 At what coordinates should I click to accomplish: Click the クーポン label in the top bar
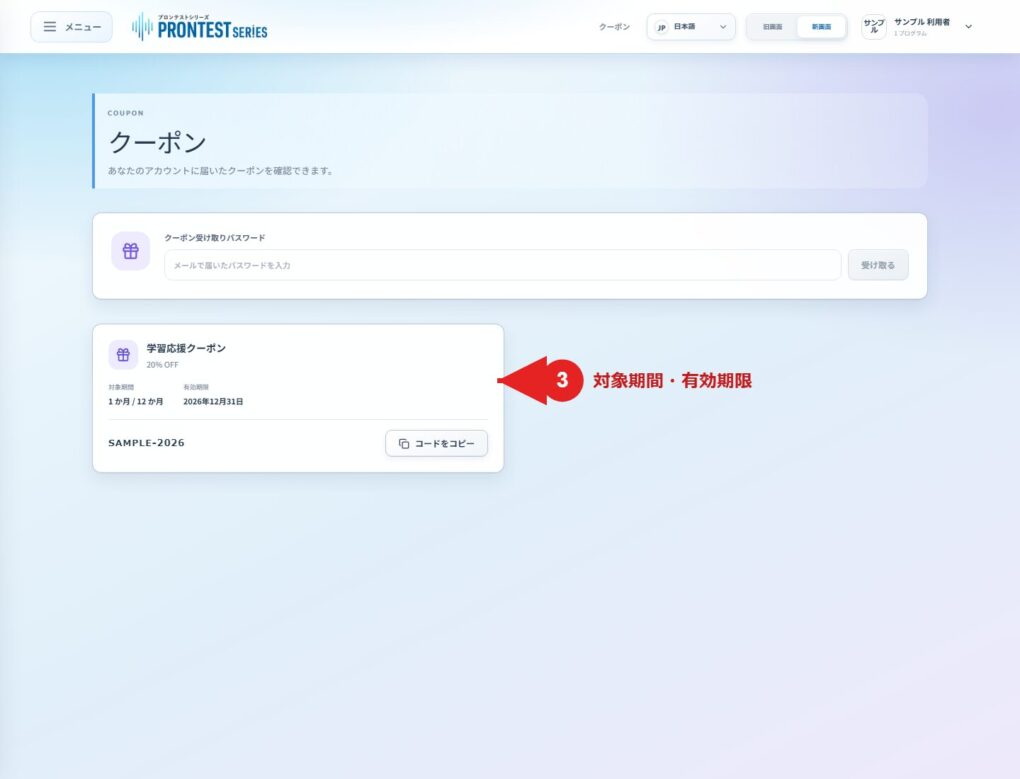click(614, 27)
